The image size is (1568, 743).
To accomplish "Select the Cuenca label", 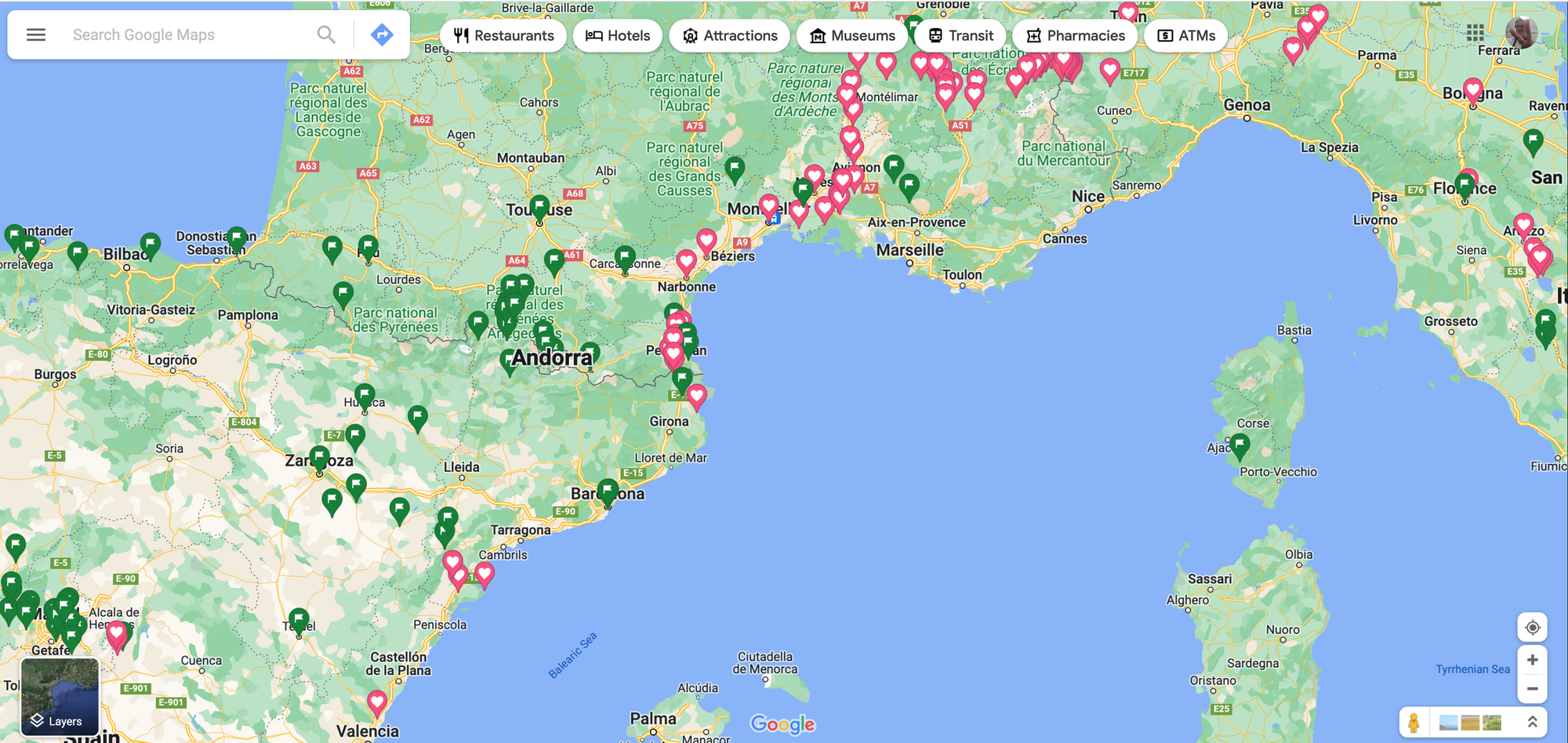I will [201, 661].
